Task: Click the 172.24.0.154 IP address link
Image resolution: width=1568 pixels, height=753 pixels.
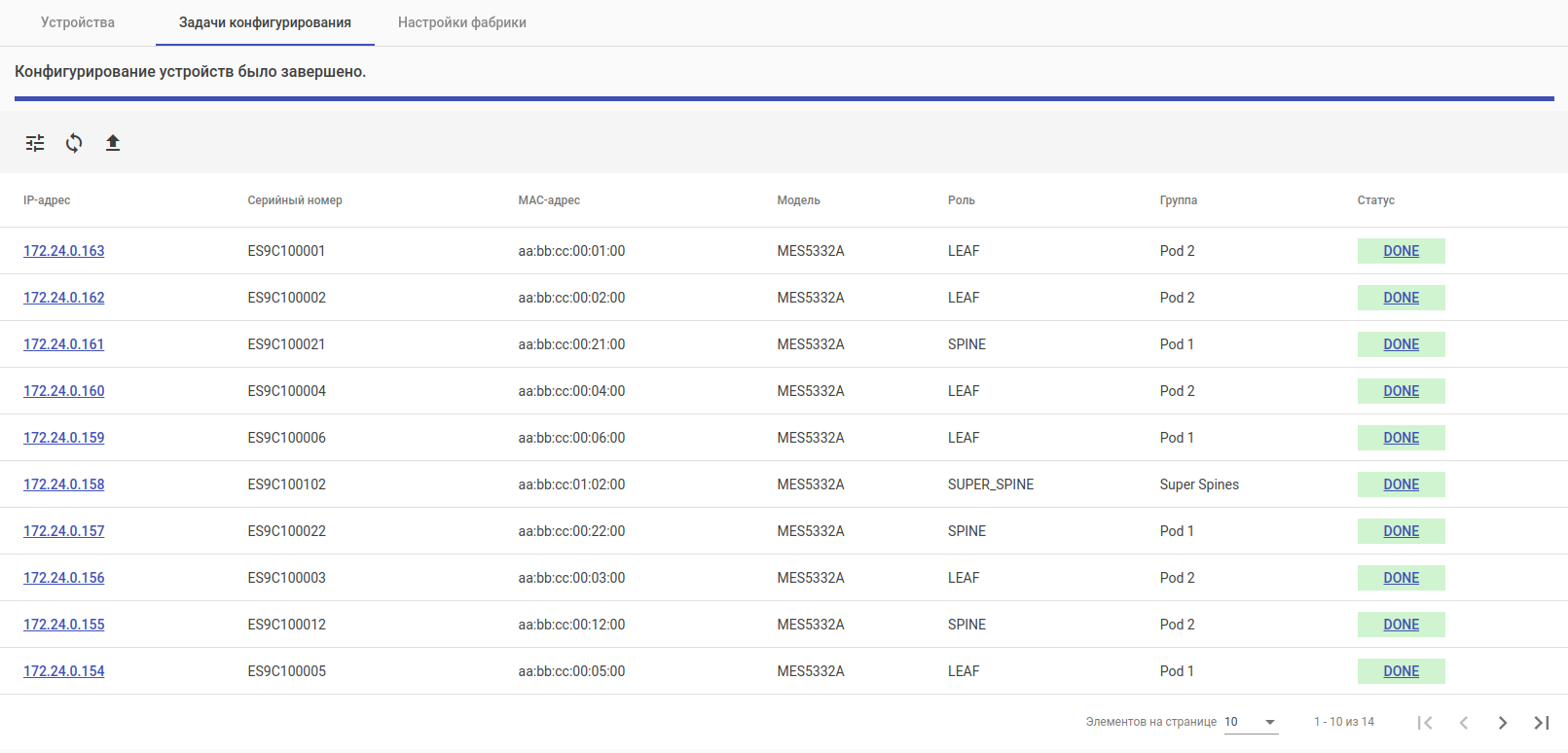Action: [x=64, y=671]
